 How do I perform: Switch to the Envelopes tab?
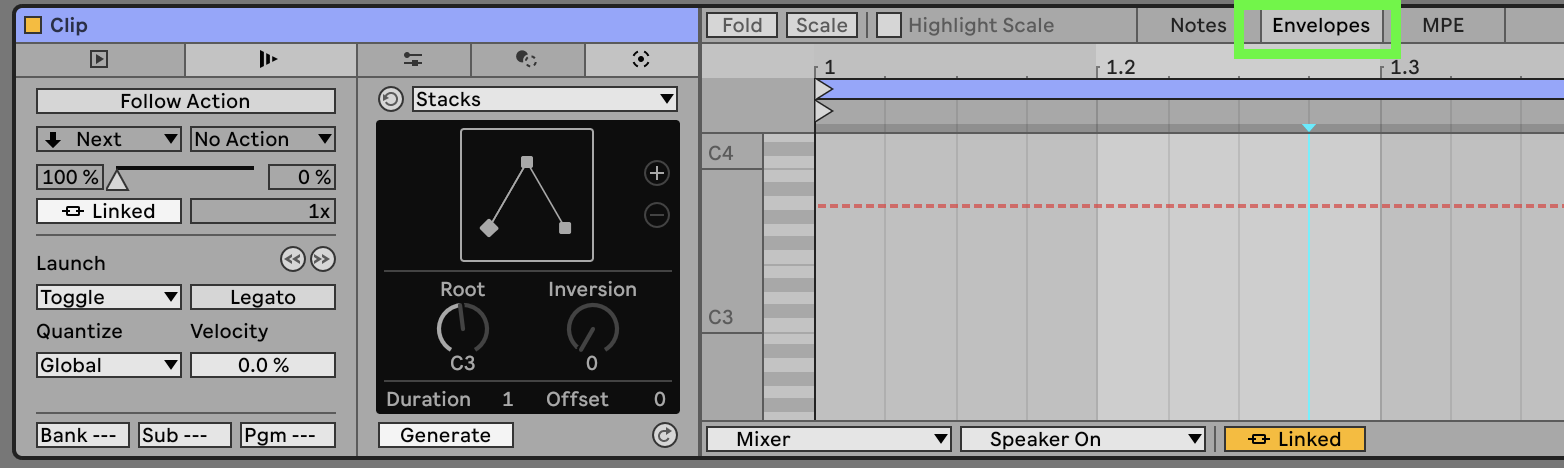[x=1320, y=26]
